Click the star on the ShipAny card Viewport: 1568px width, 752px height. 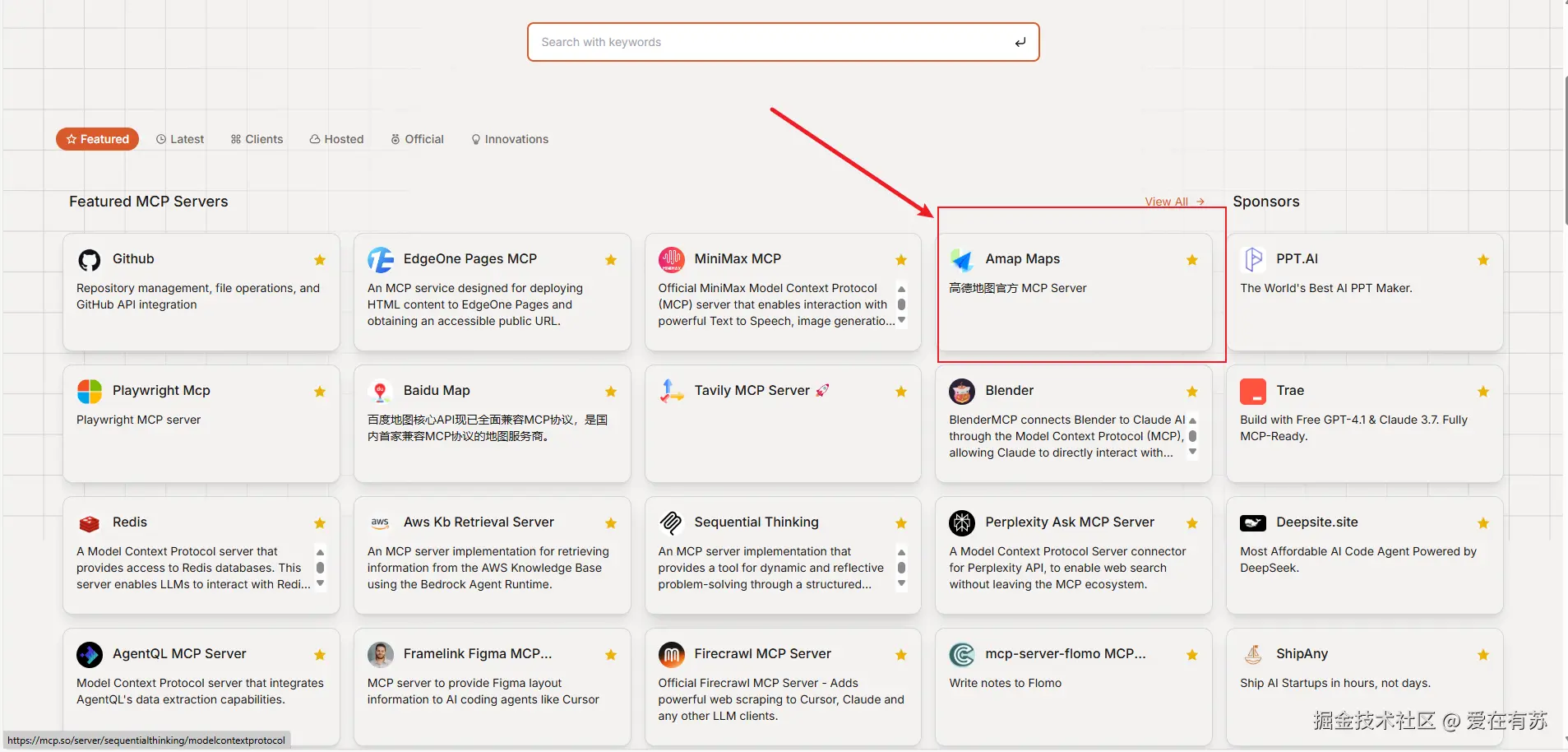(1483, 655)
